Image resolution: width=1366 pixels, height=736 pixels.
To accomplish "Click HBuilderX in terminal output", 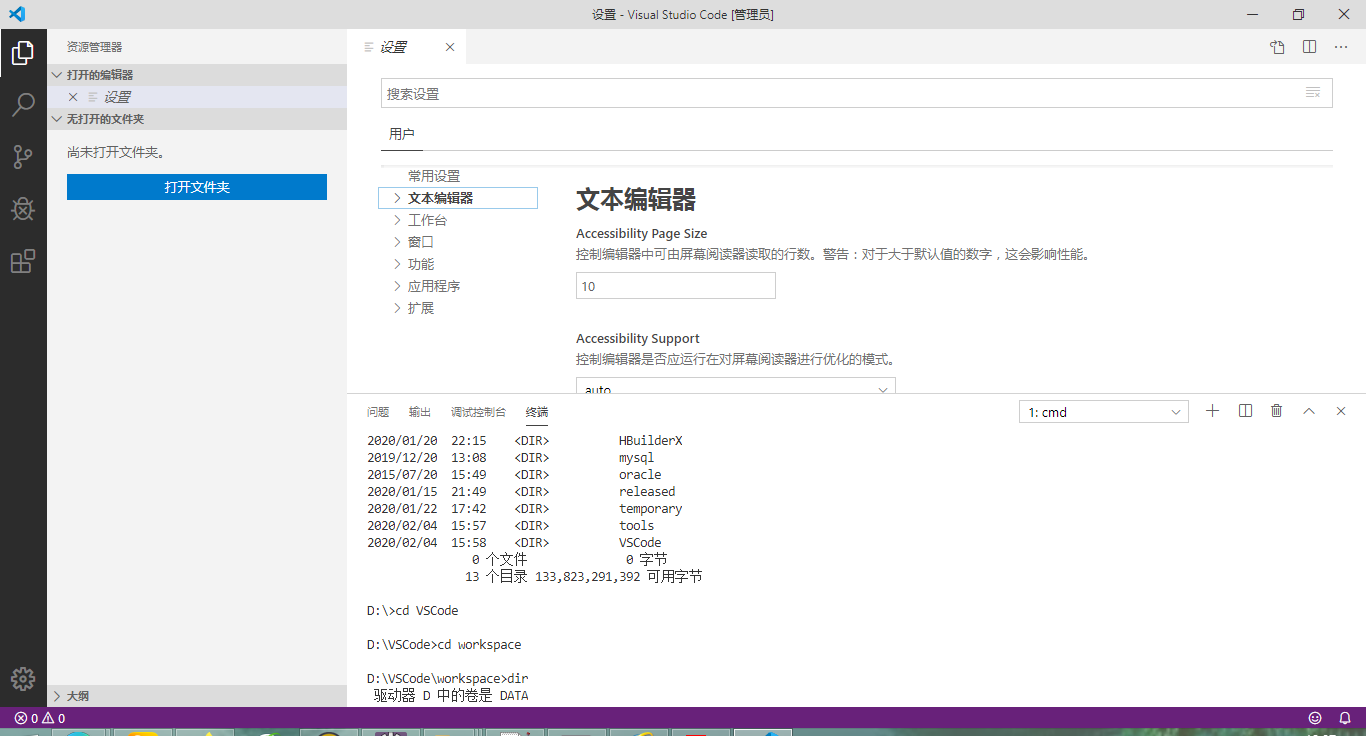I will point(651,440).
